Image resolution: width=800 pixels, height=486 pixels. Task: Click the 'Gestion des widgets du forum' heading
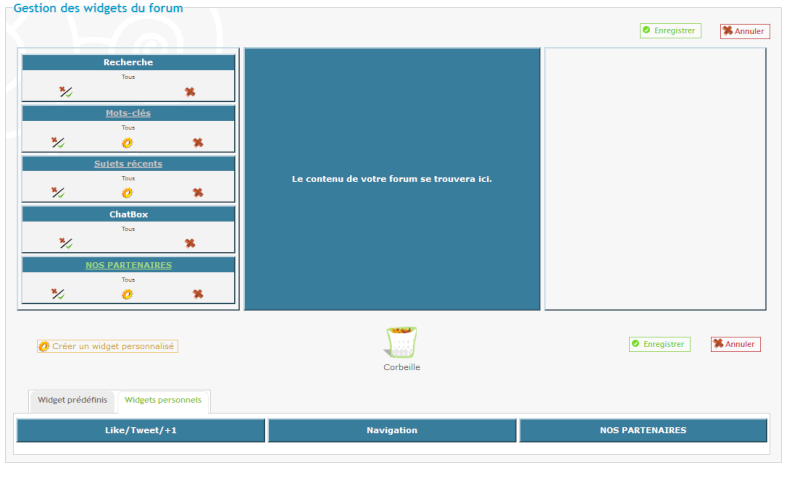click(98, 8)
